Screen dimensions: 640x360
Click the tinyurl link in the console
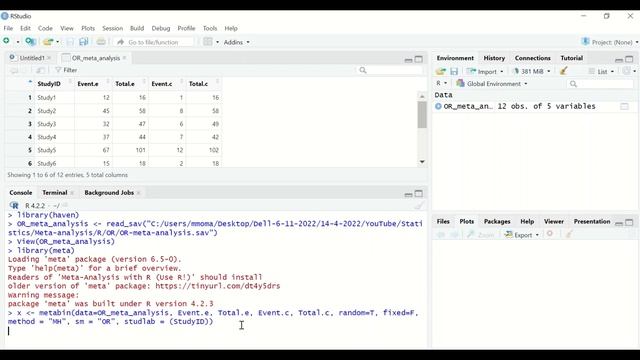coord(218,286)
